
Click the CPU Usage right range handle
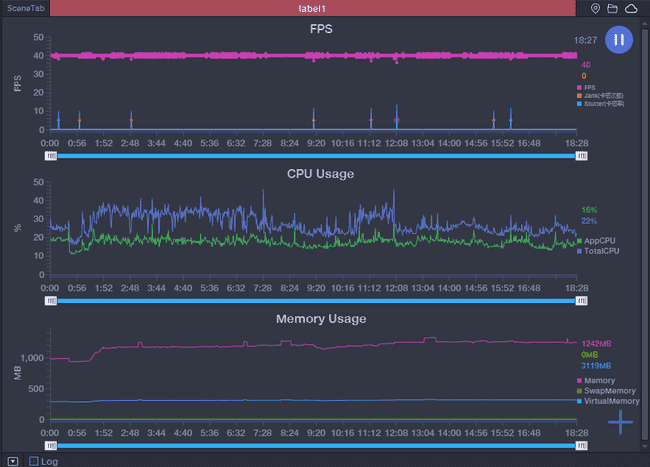581,300
